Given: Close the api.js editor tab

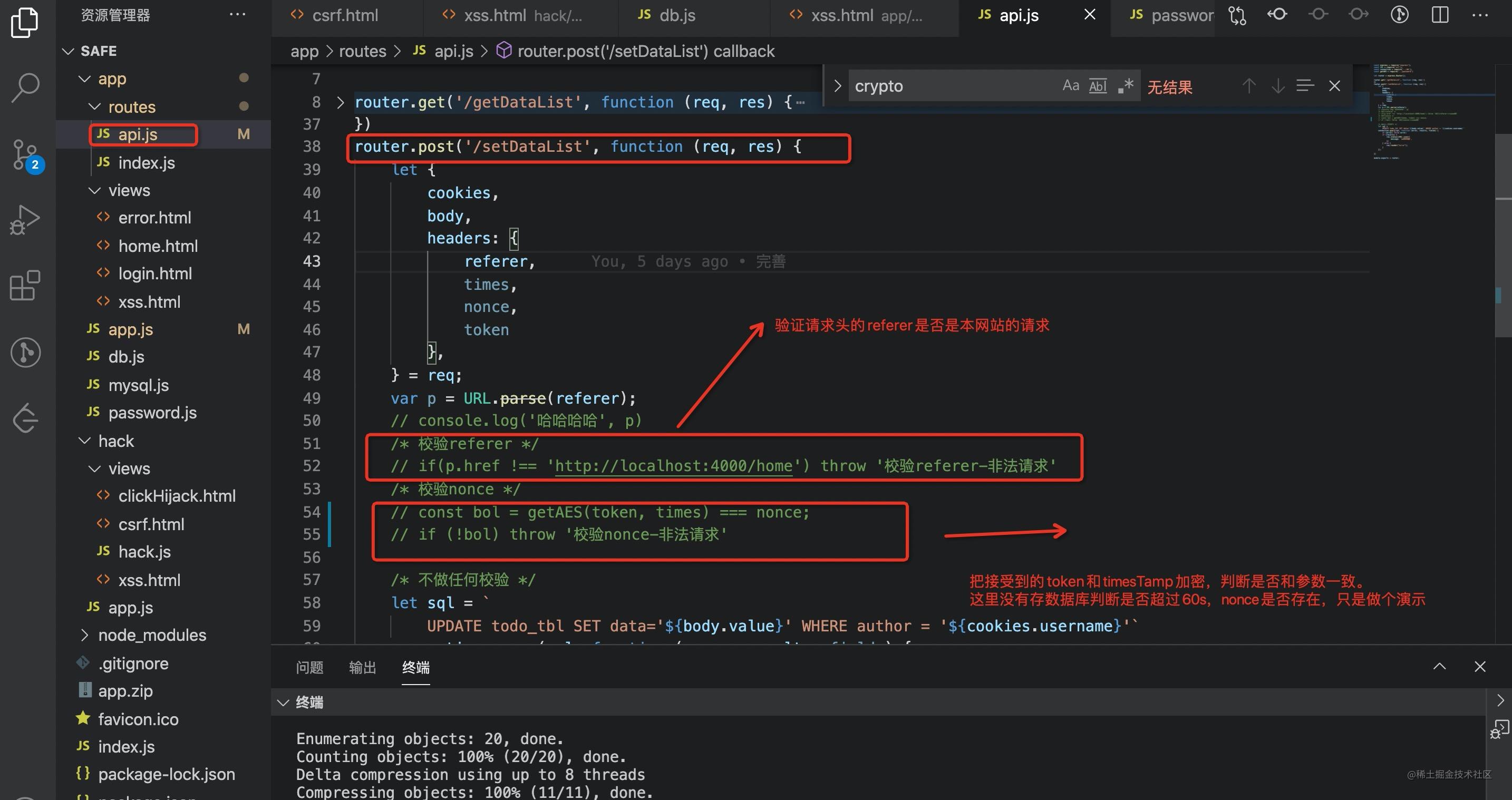Looking at the screenshot, I should click(x=1090, y=15).
